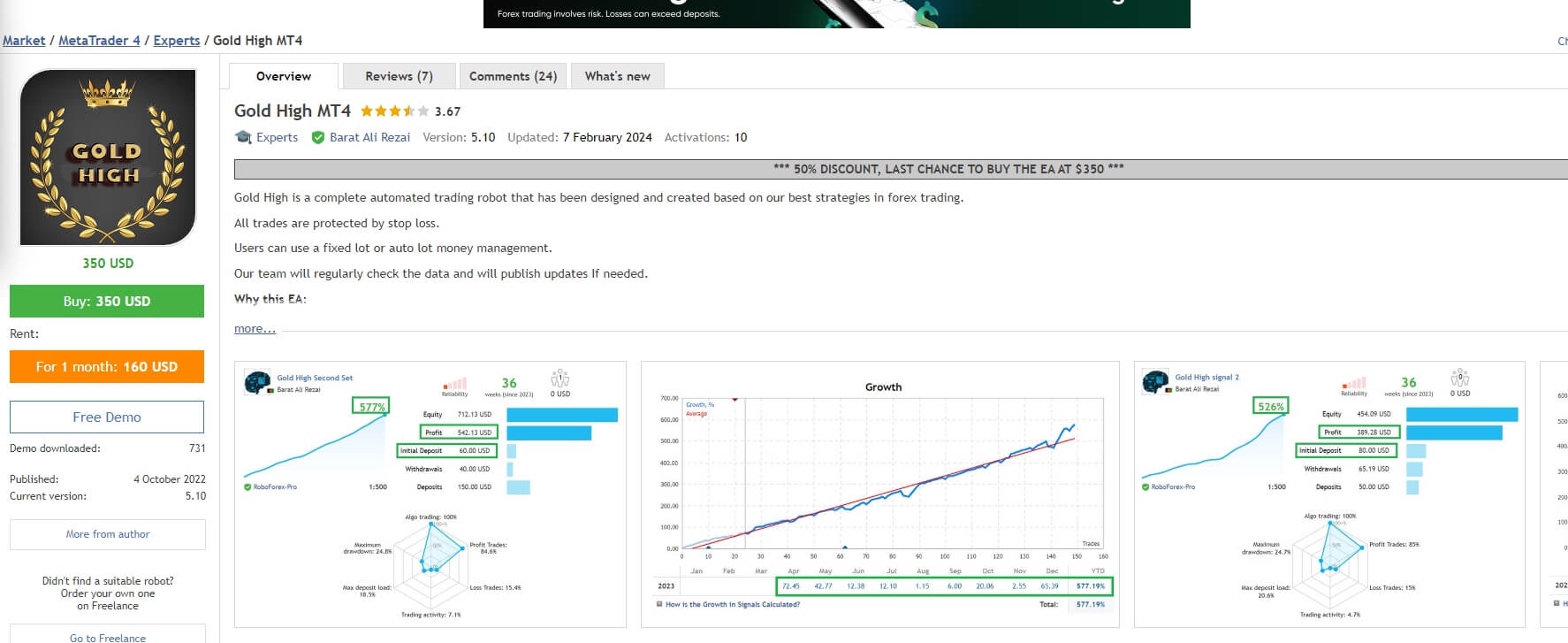This screenshot has height=643, width=1568.
Task: Follow the Experts breadcrumb link
Action: point(177,41)
